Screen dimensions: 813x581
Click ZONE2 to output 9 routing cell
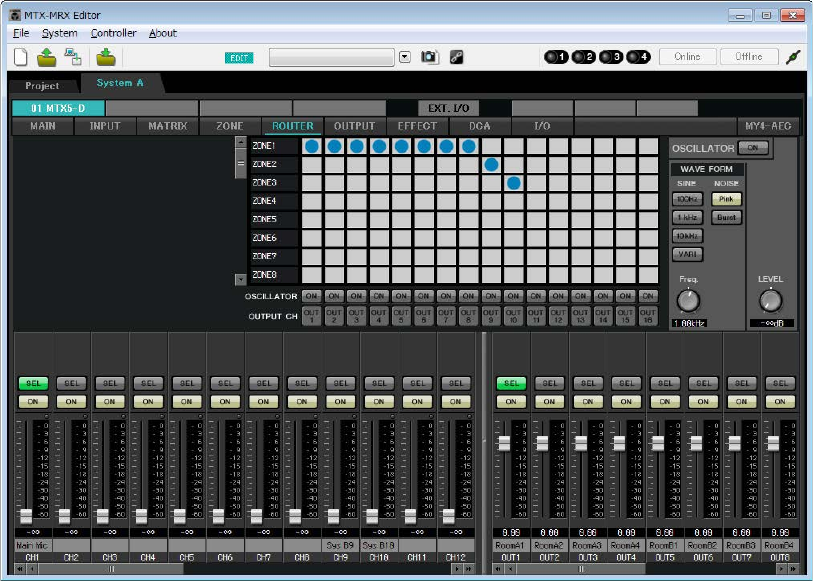491,164
